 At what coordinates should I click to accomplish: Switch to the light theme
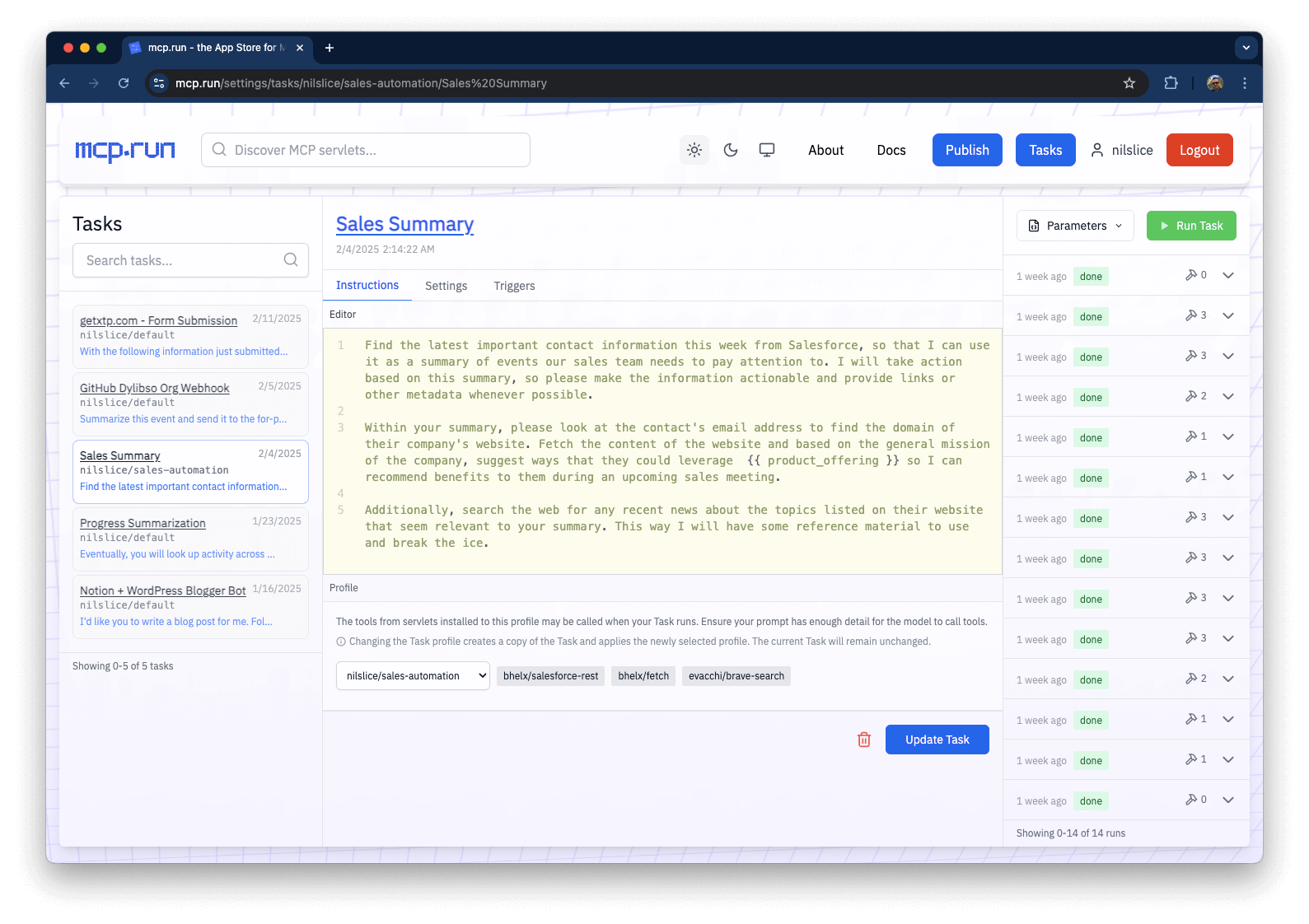694,150
